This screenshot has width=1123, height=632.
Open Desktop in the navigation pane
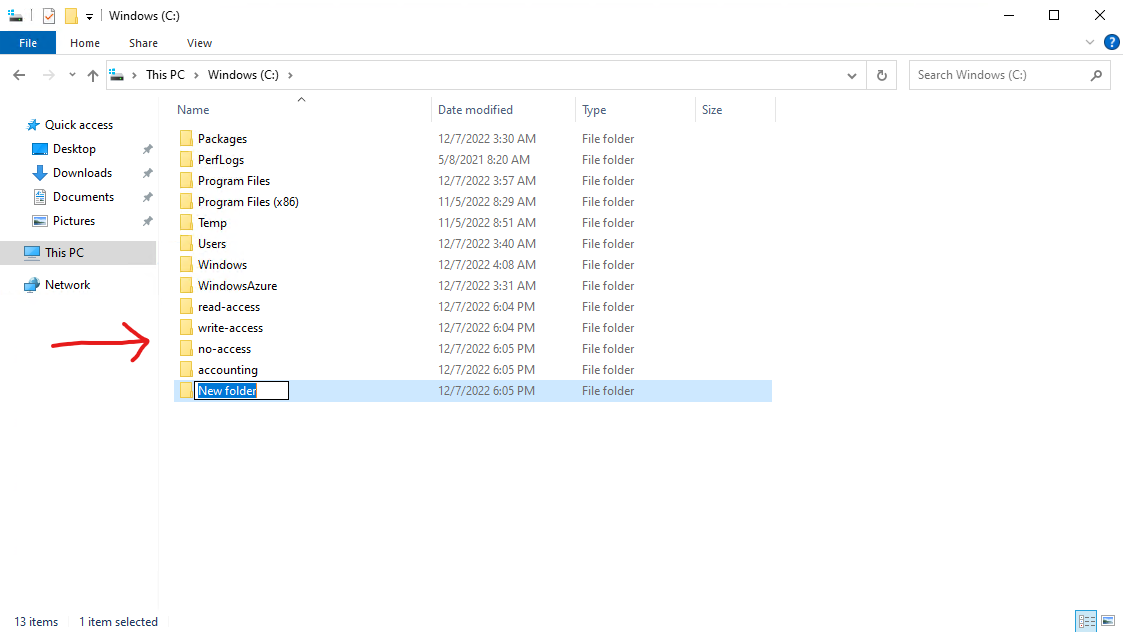[74, 149]
